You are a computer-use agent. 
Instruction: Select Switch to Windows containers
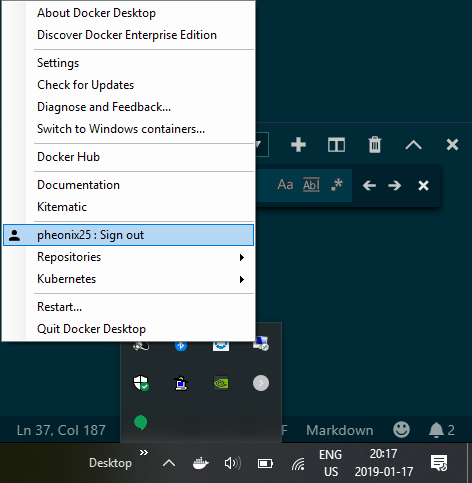[128, 129]
